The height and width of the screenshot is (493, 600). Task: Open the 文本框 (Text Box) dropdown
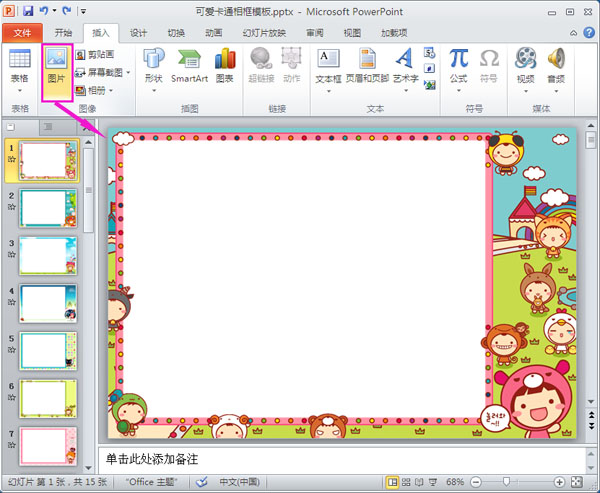tap(328, 71)
